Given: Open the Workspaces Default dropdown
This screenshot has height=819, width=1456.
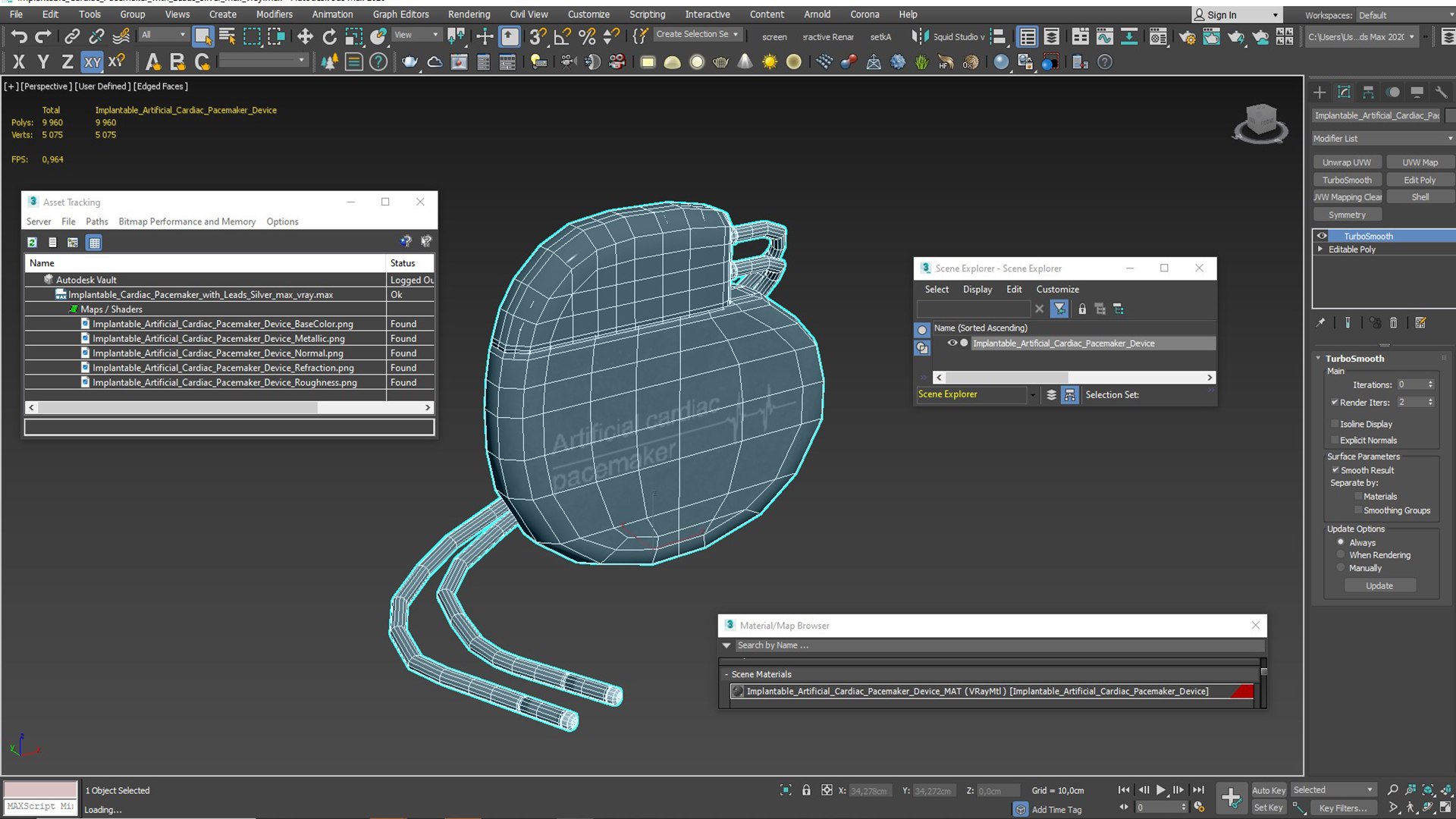Looking at the screenshot, I should (1404, 15).
